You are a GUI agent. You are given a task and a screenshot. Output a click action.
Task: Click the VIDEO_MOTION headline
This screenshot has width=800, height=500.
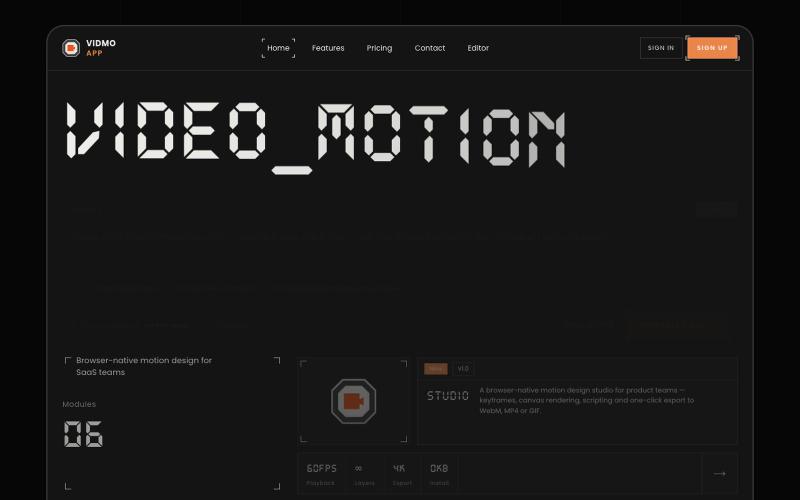pyautogui.click(x=316, y=138)
